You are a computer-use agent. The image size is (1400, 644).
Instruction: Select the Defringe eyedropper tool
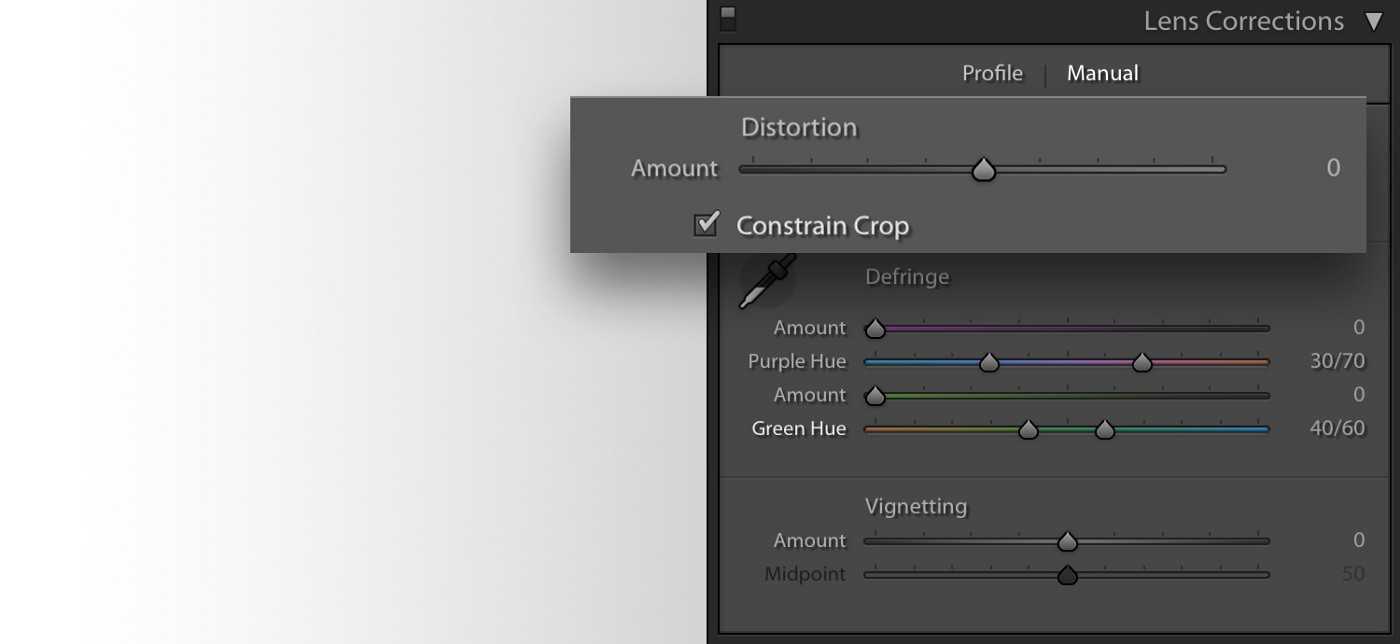pyautogui.click(x=767, y=281)
